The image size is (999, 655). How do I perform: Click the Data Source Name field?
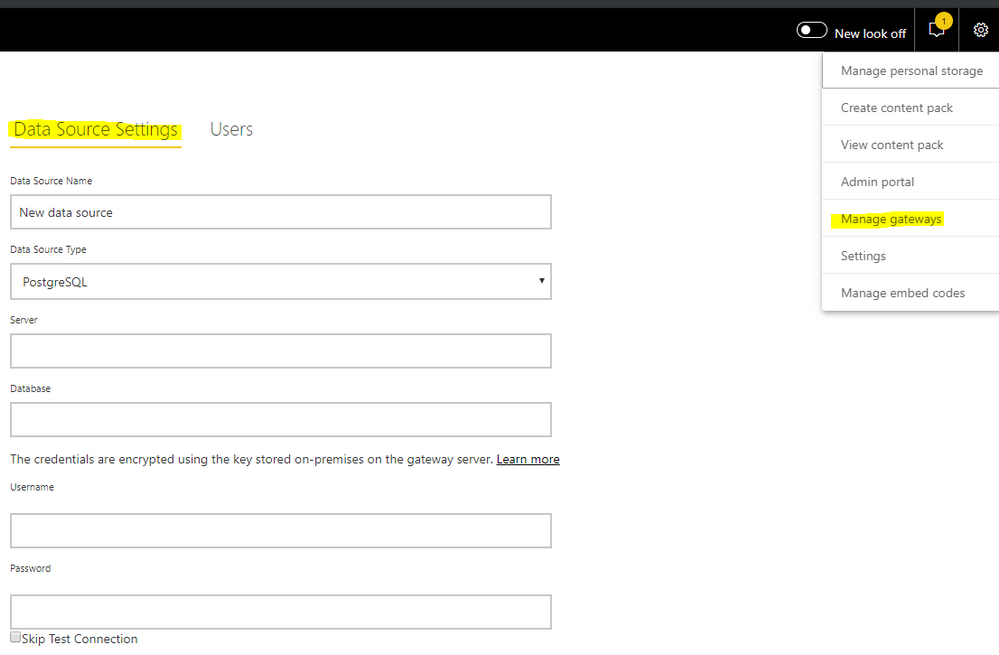[x=280, y=212]
